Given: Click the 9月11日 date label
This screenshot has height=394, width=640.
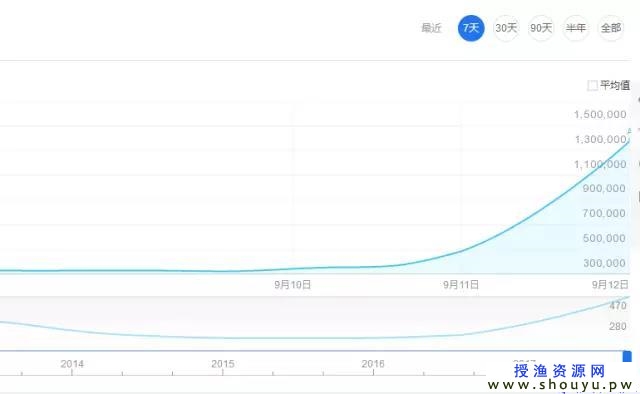Looking at the screenshot, I should coord(461,285).
